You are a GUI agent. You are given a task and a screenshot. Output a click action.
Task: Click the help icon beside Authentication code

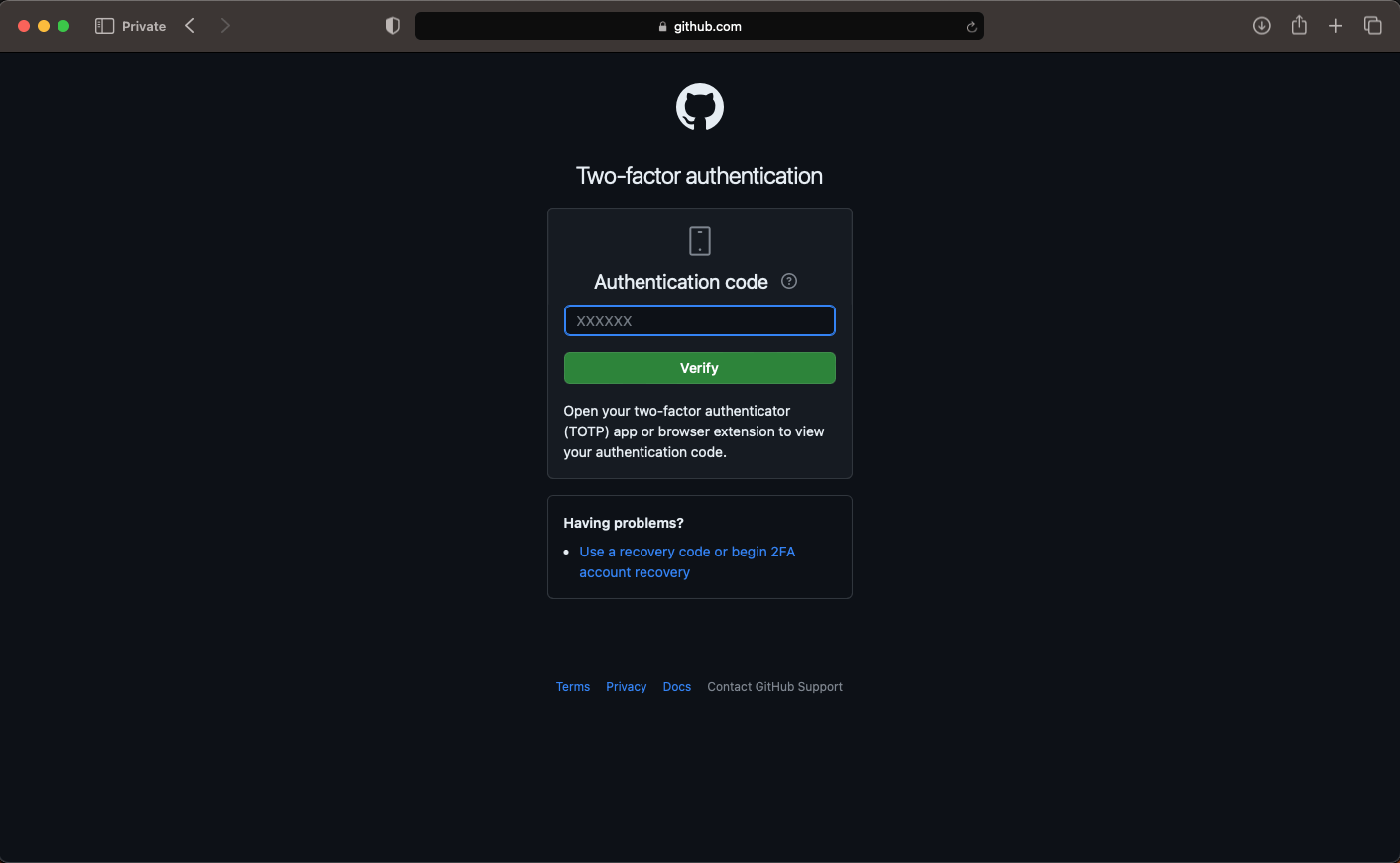(789, 281)
